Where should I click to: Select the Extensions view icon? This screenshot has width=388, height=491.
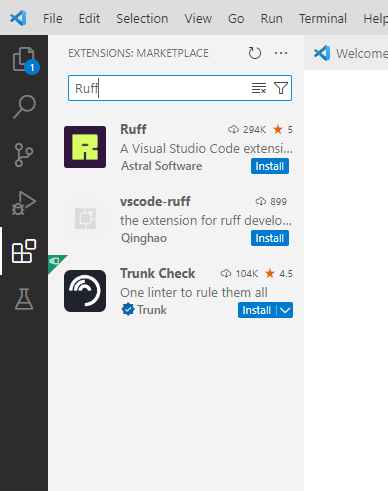[x=24, y=251]
